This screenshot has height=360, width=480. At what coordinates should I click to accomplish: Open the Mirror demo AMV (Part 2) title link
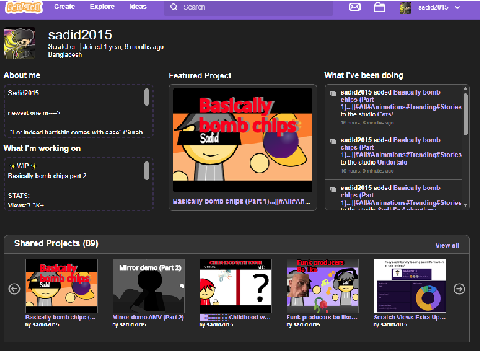(148, 317)
